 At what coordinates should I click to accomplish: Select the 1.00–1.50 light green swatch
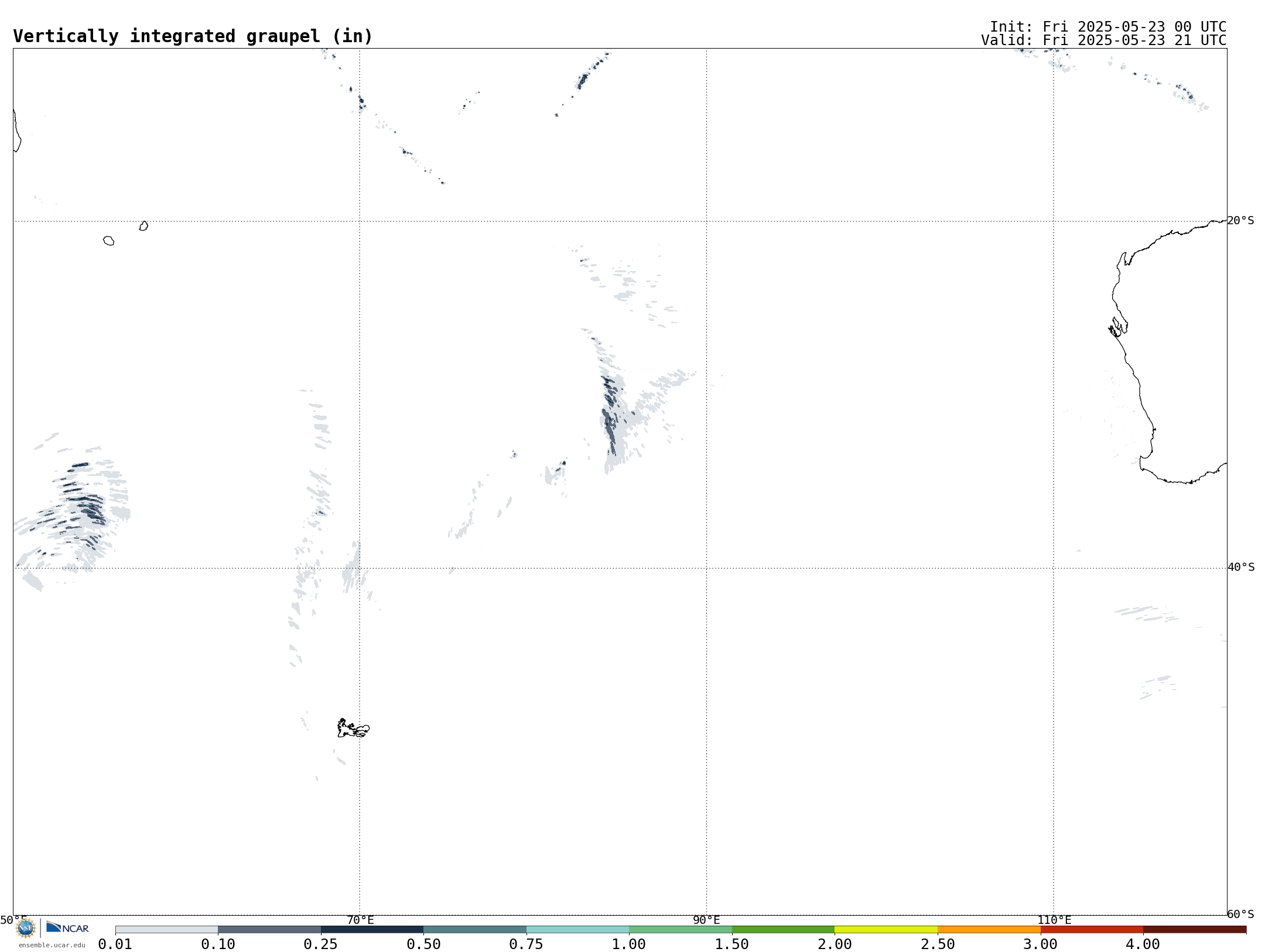(681, 930)
